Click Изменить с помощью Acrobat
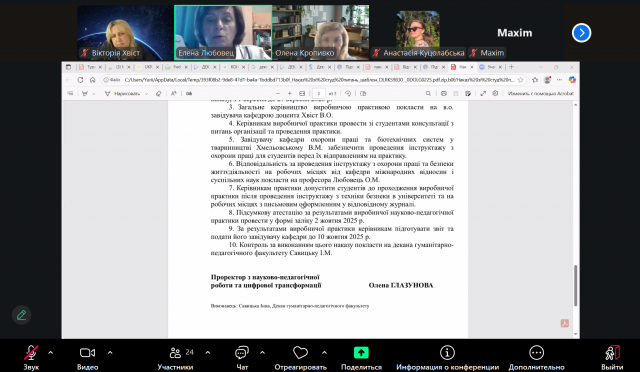 coord(540,94)
